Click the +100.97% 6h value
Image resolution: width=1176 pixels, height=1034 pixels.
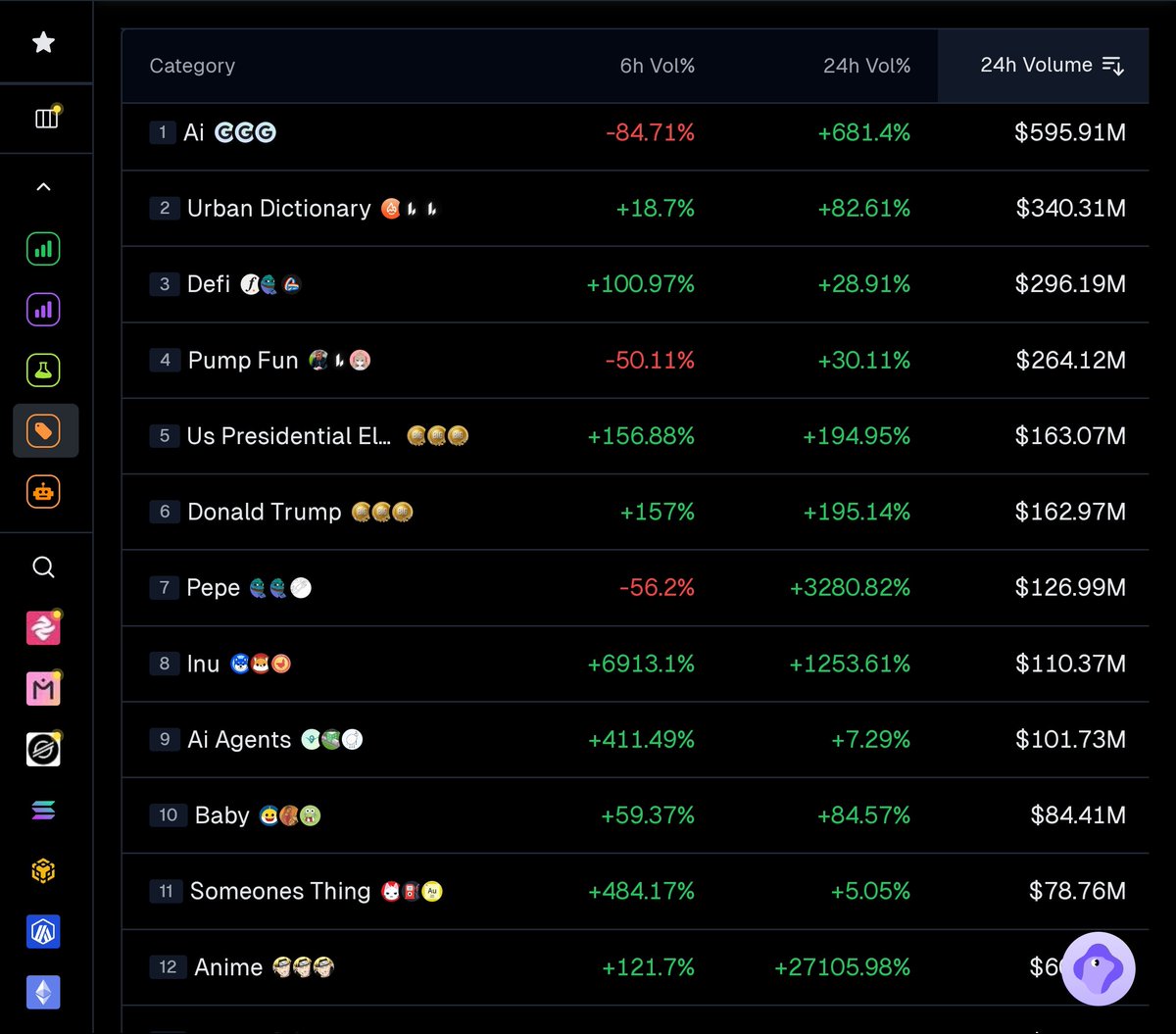coord(641,284)
